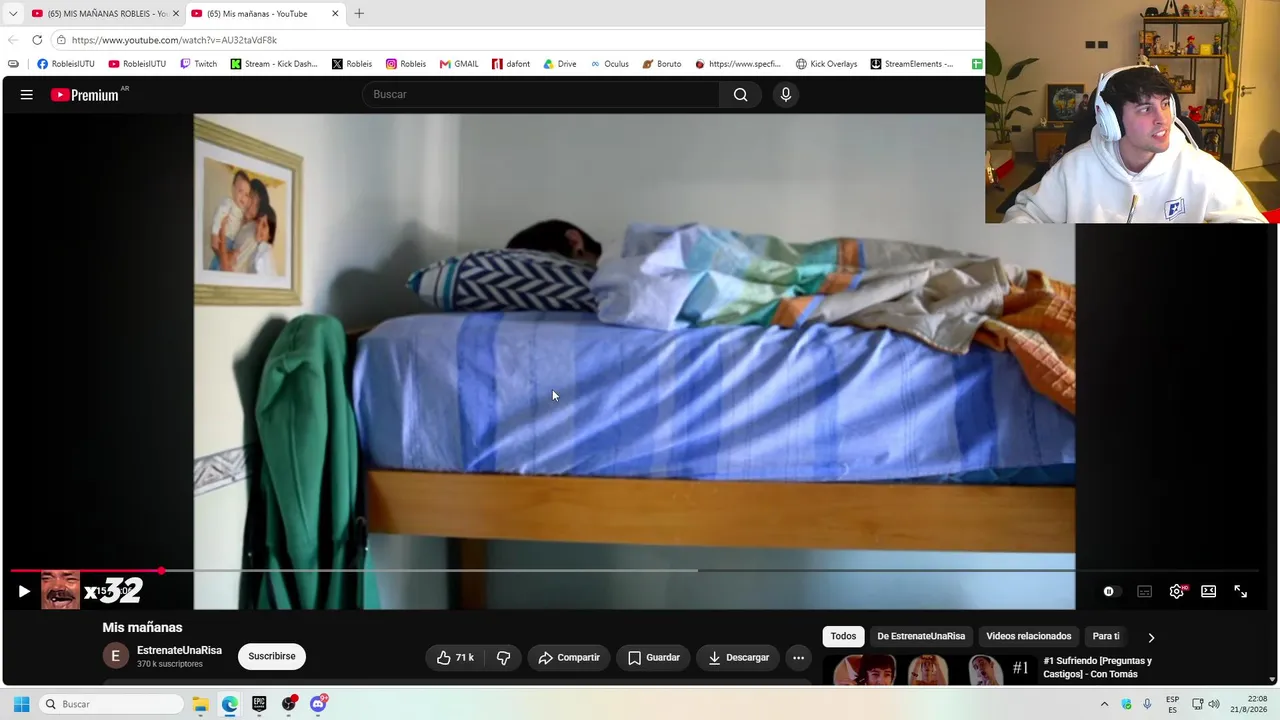
Task: Select the Todos filter chip
Action: (x=843, y=636)
